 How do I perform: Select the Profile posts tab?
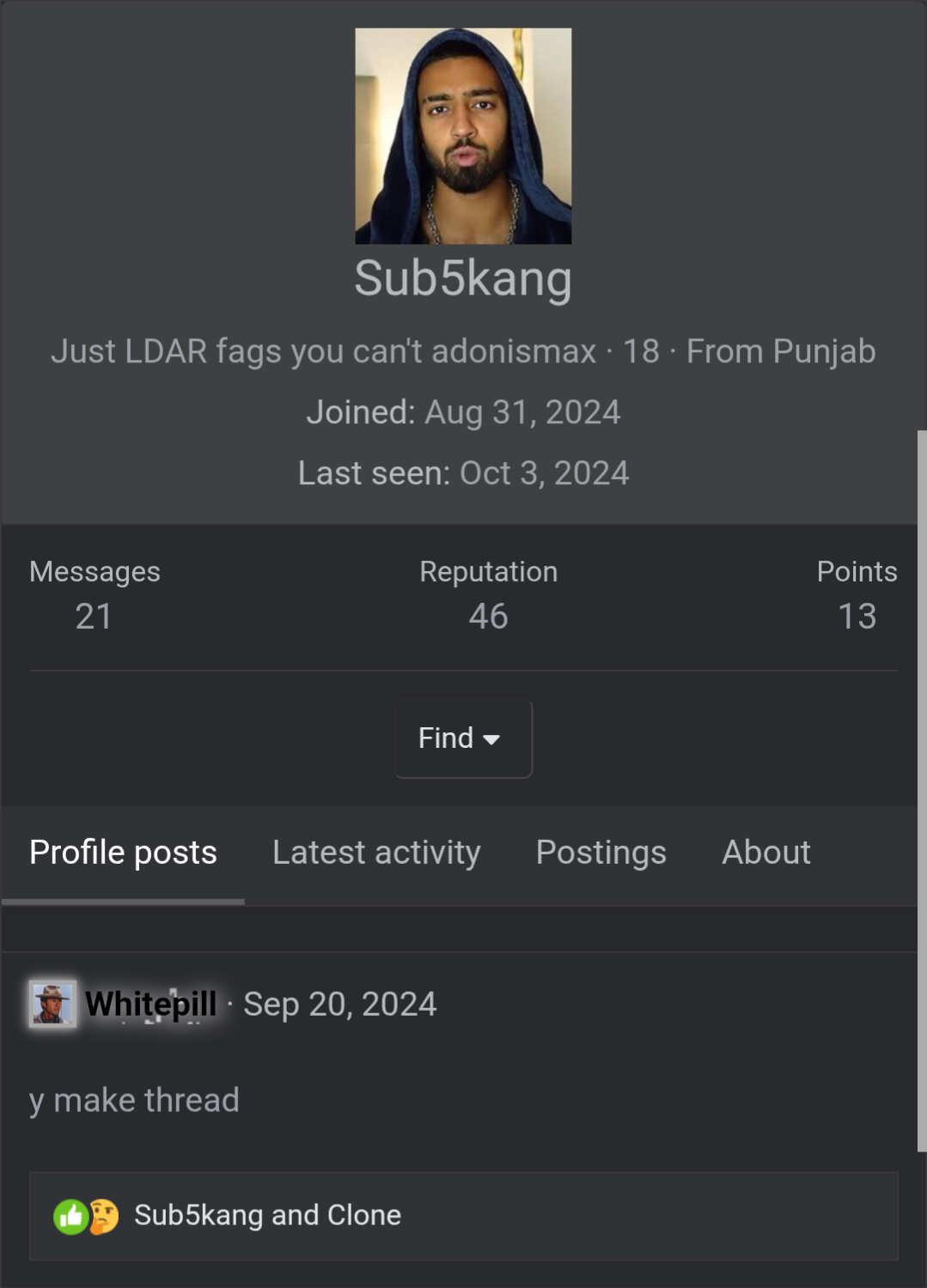click(x=123, y=853)
